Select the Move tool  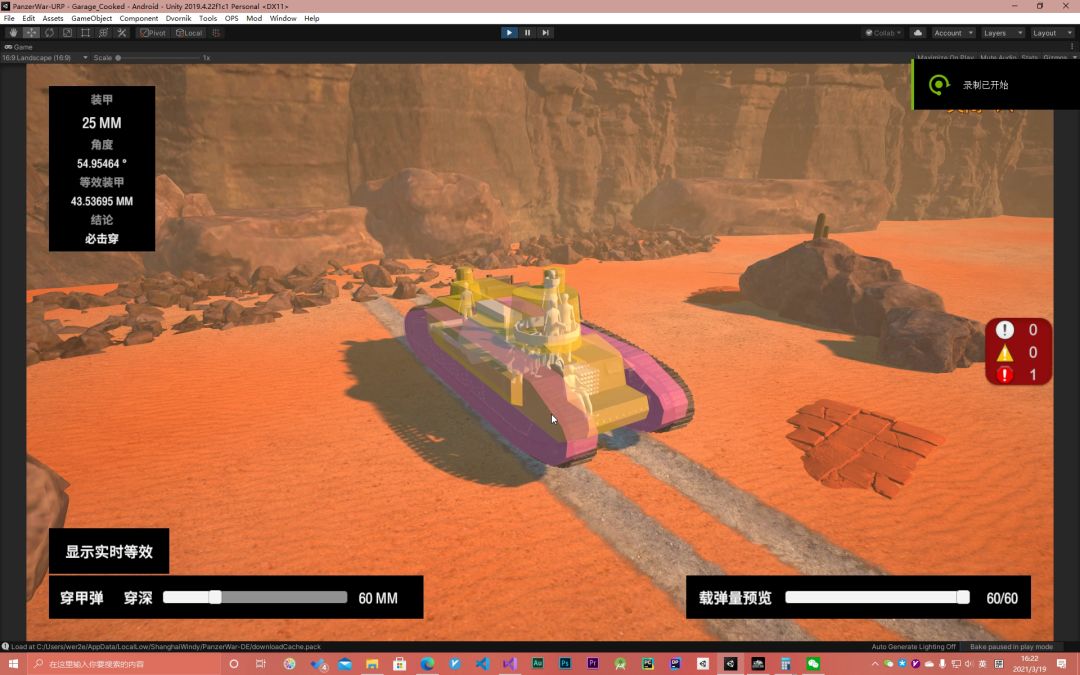pyautogui.click(x=31, y=33)
